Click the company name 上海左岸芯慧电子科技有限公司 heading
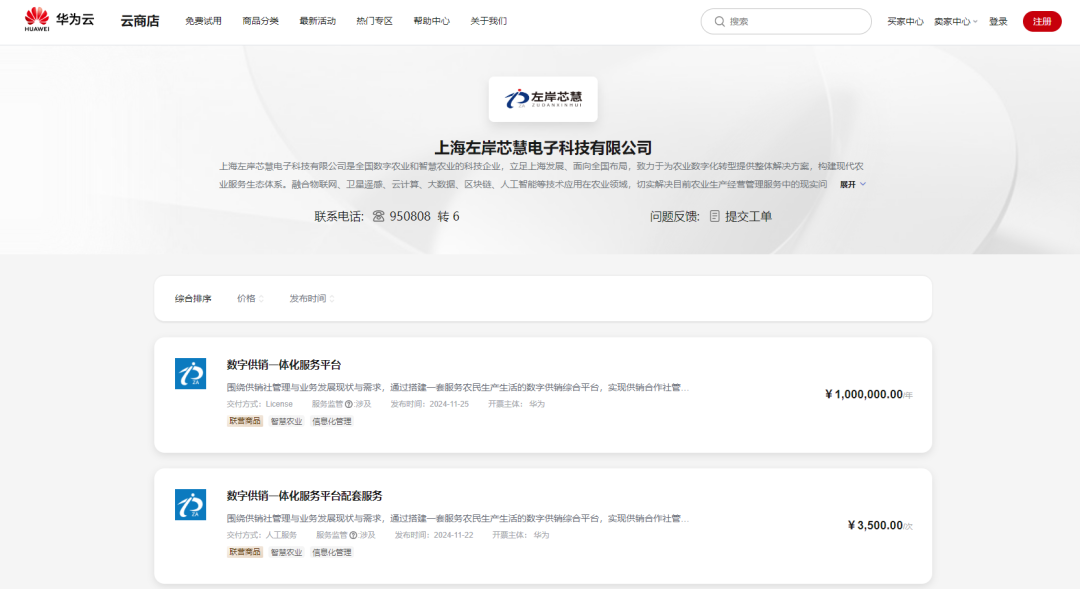The height and width of the screenshot is (589, 1080). [x=543, y=147]
